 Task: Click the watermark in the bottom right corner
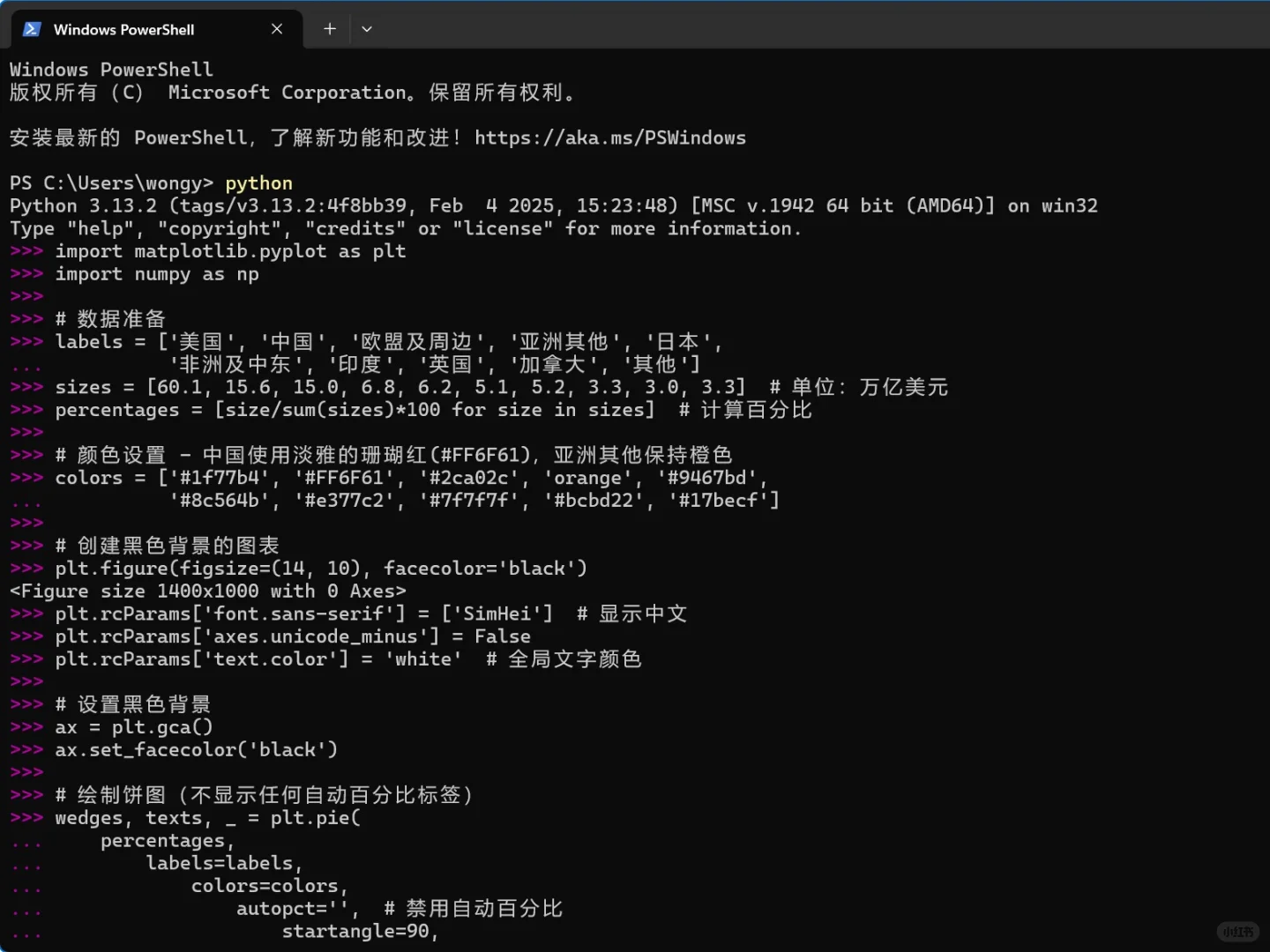tap(1238, 932)
